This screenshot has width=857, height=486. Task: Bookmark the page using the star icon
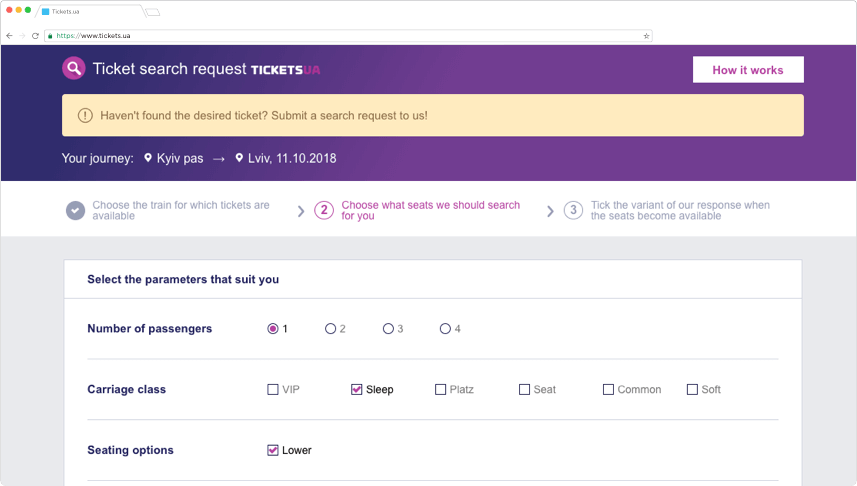point(646,36)
